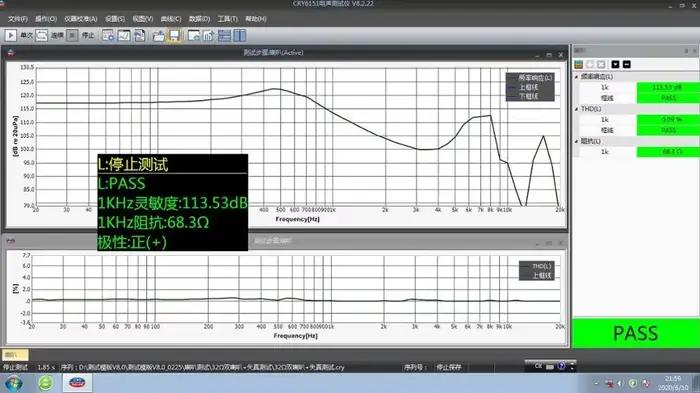Open test settings window icon

[x=108, y=35]
